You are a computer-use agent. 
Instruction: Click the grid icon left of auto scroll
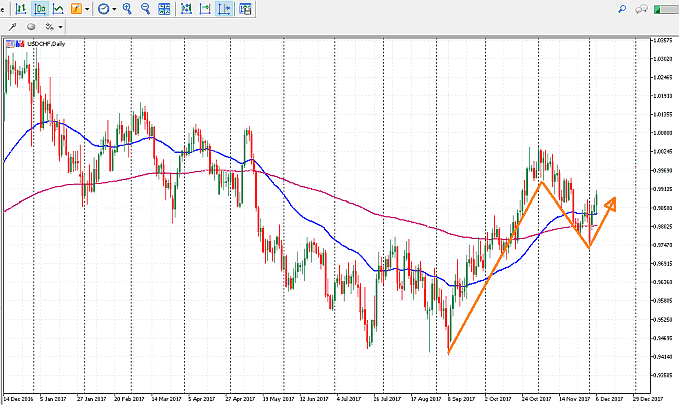pos(185,9)
